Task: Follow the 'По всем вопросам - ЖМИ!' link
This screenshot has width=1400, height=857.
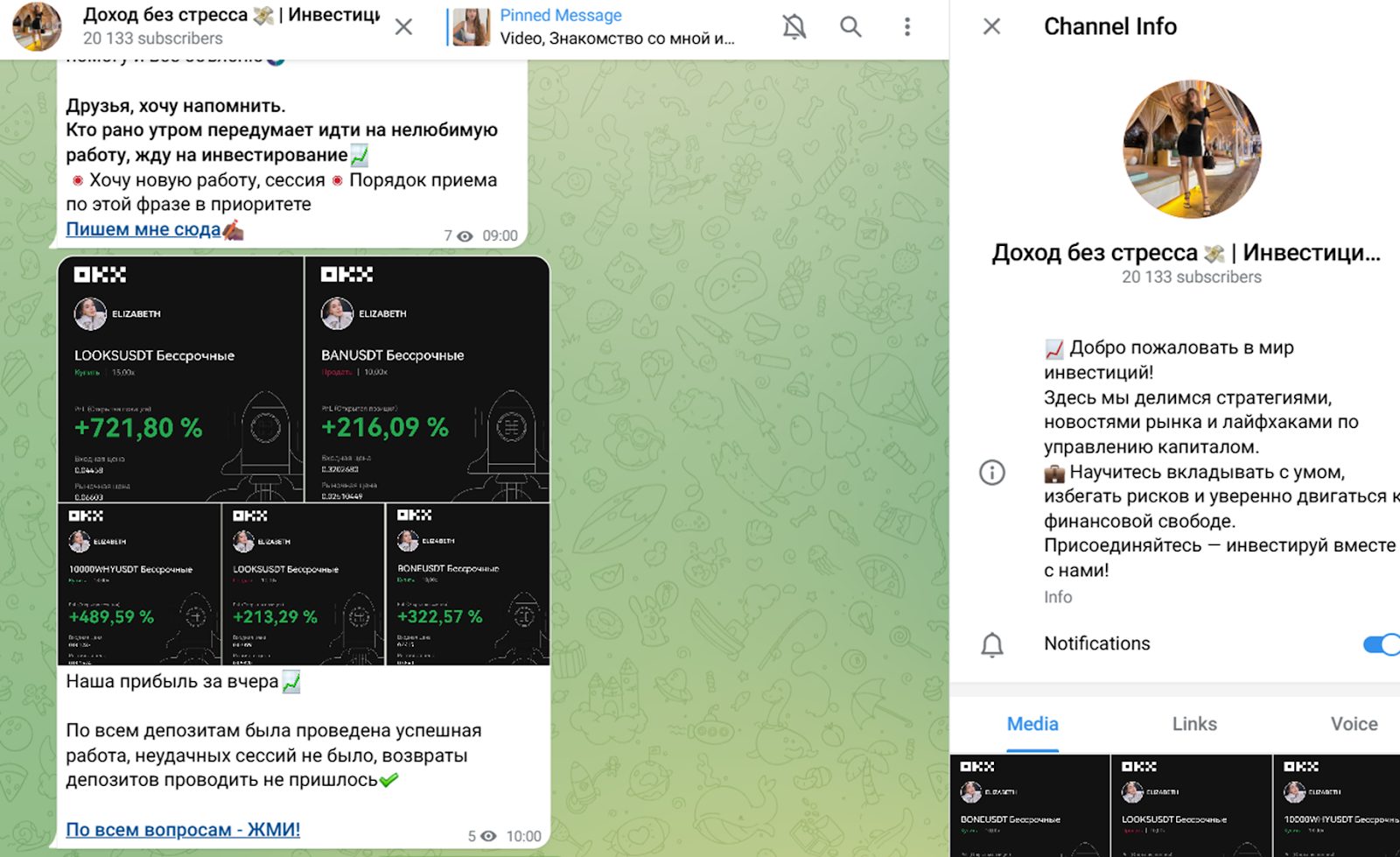Action: click(x=183, y=829)
